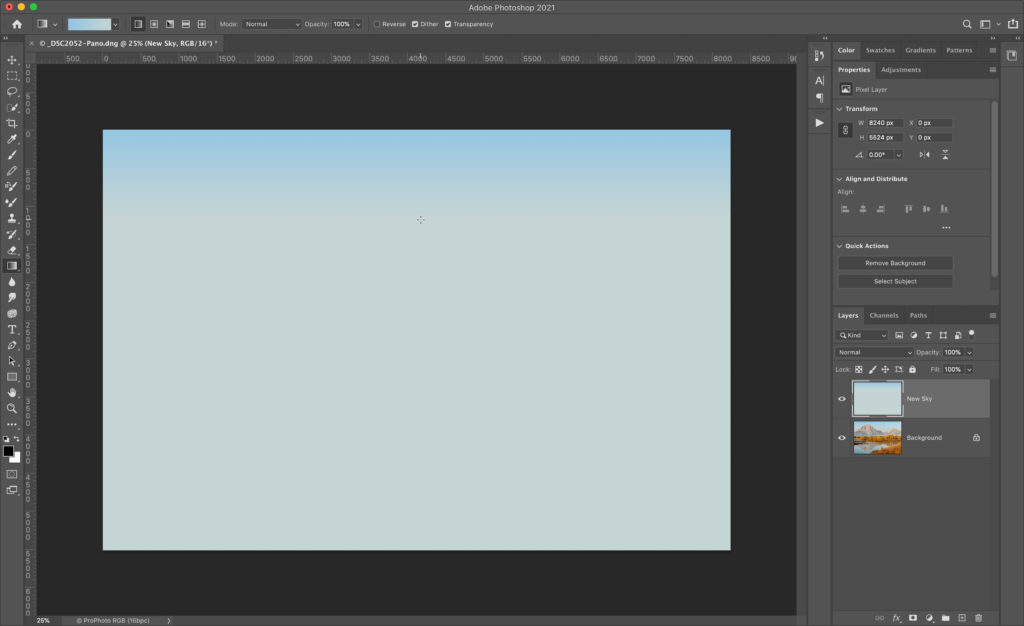Open the layer blend mode dropdown
Image resolution: width=1024 pixels, height=626 pixels.
point(875,353)
